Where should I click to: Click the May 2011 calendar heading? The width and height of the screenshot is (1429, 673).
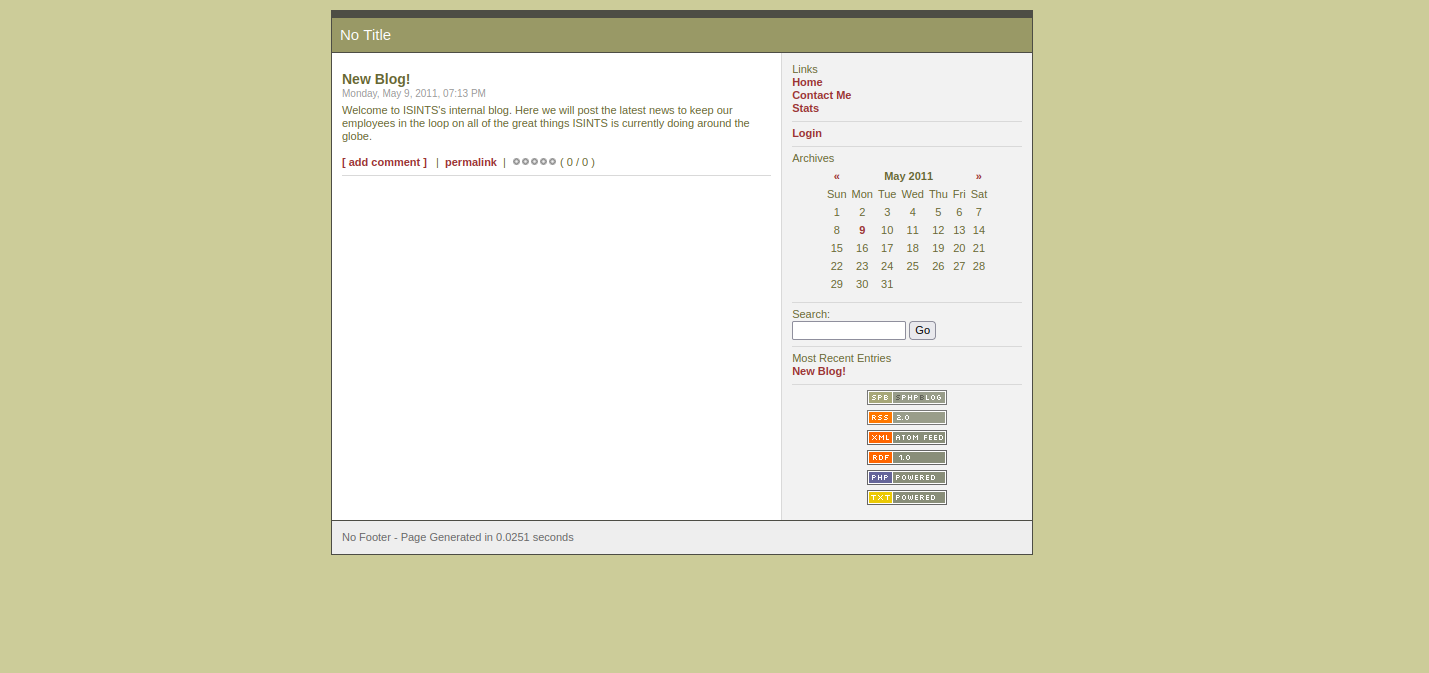[908, 176]
